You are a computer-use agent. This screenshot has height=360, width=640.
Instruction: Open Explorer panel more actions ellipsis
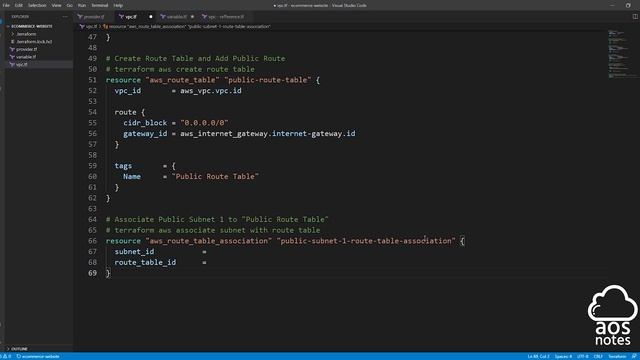tap(65, 17)
